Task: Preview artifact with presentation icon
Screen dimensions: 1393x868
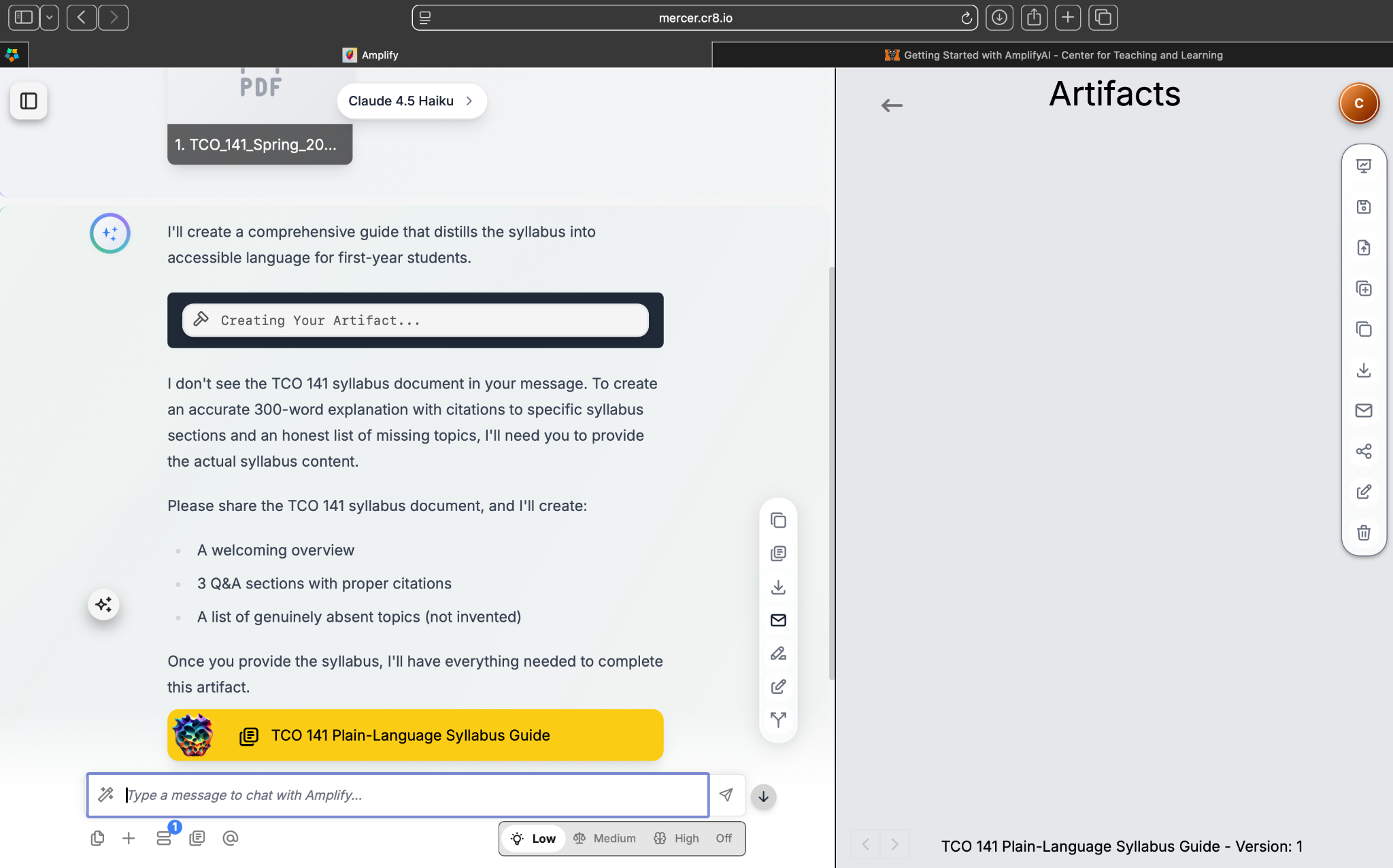Action: pos(1364,166)
